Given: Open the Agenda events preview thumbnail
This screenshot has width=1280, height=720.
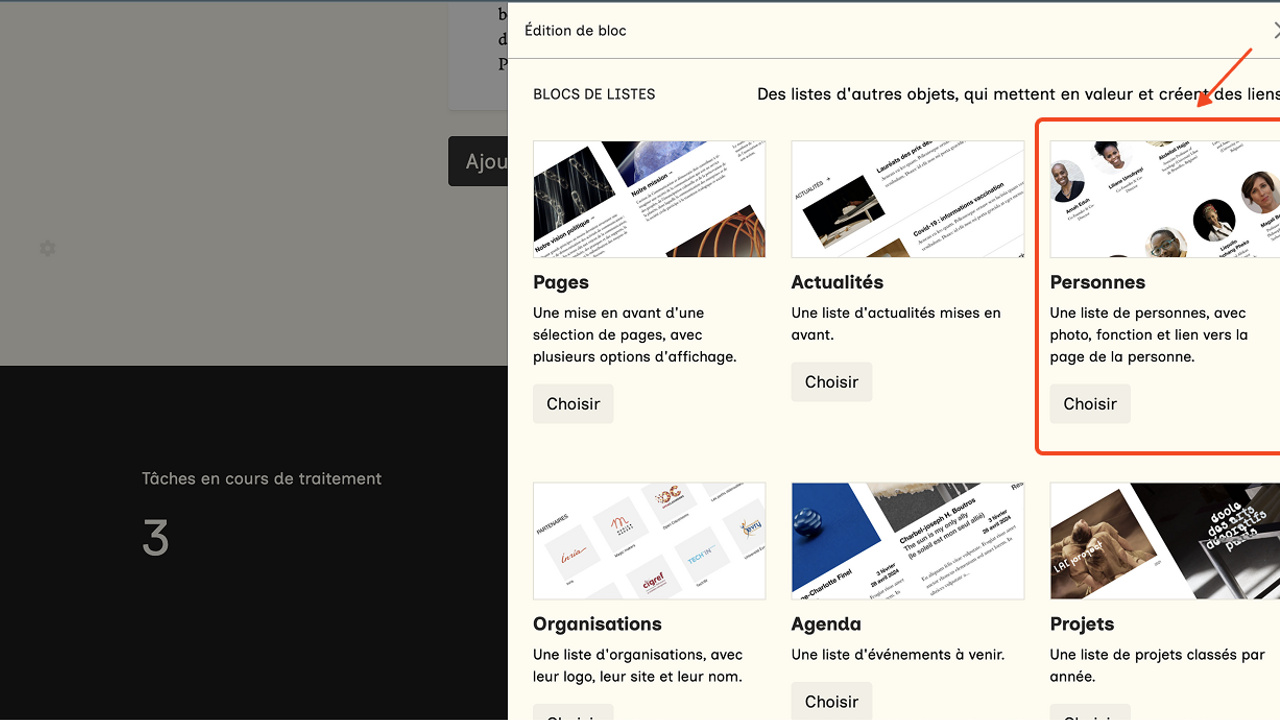Looking at the screenshot, I should point(907,541).
